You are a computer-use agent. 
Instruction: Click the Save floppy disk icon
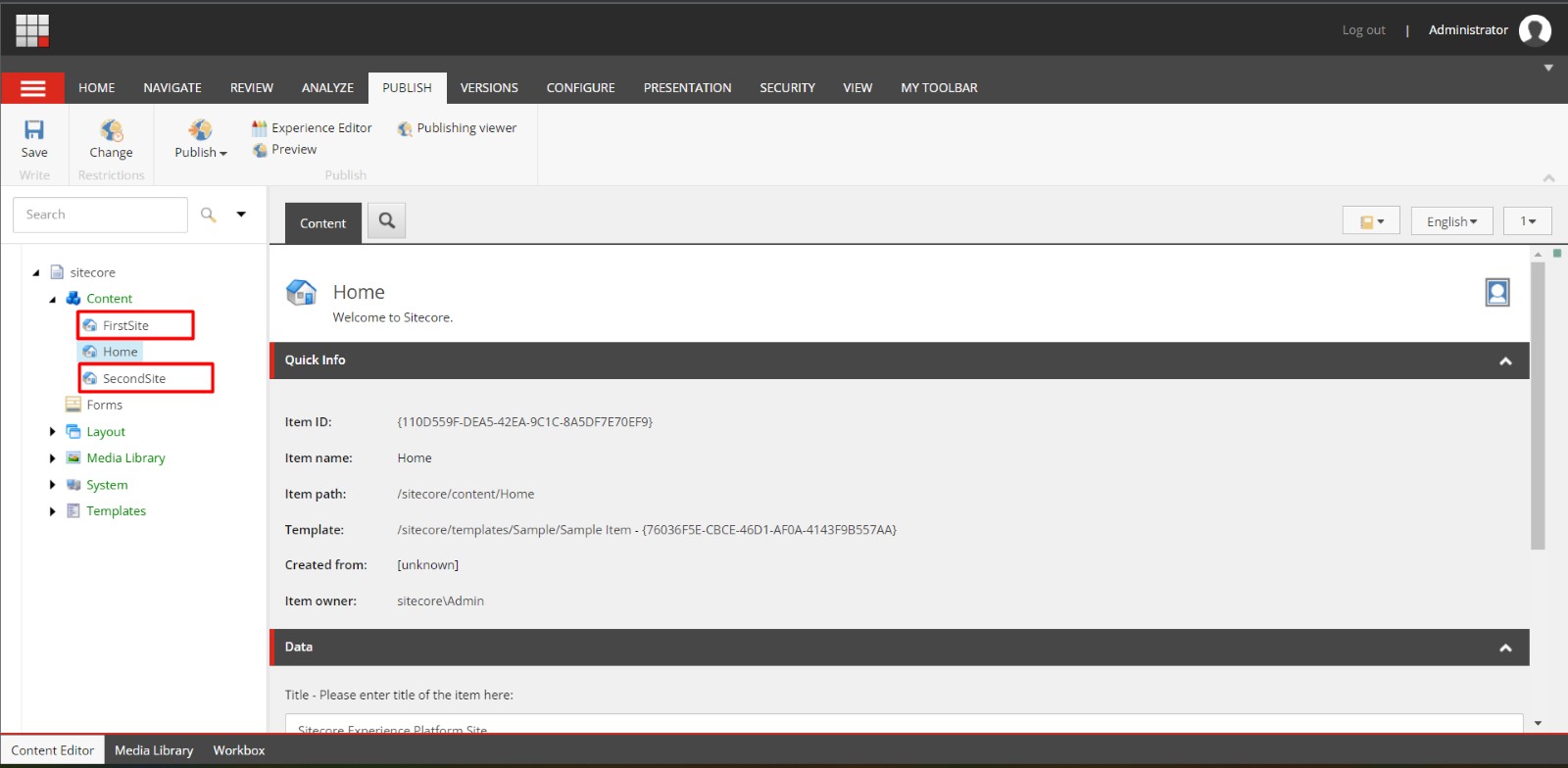point(34,129)
